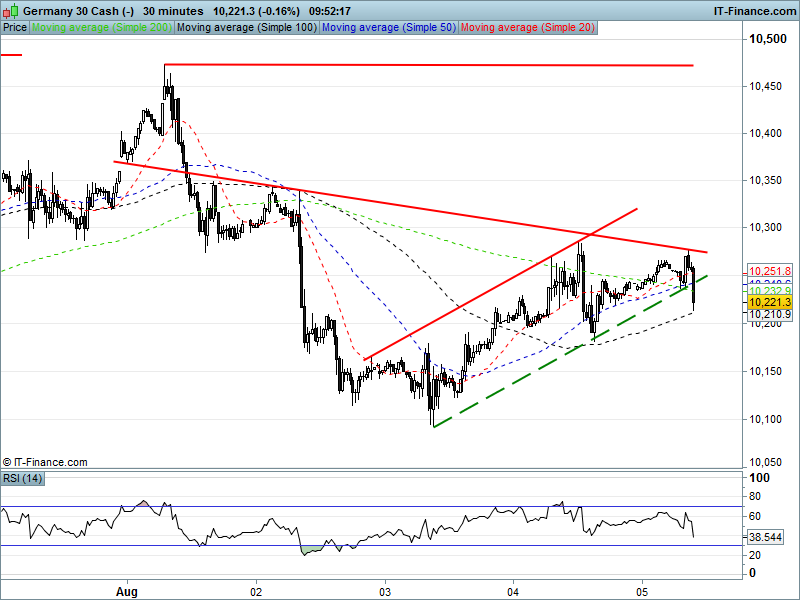Click the 10,500 price axis label
The height and width of the screenshot is (600, 800).
point(767,39)
